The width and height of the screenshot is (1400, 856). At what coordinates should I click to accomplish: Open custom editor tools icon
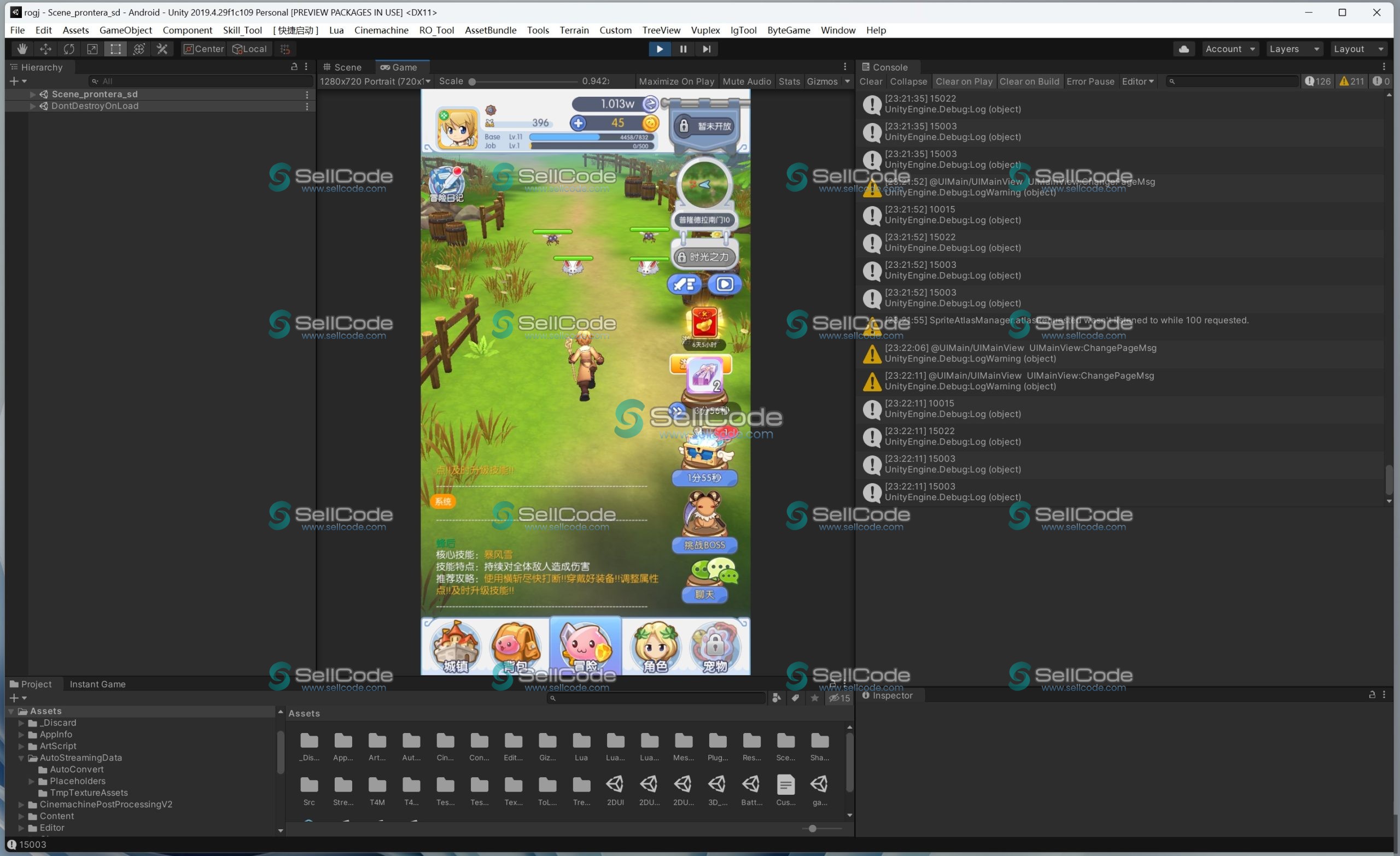[x=162, y=49]
